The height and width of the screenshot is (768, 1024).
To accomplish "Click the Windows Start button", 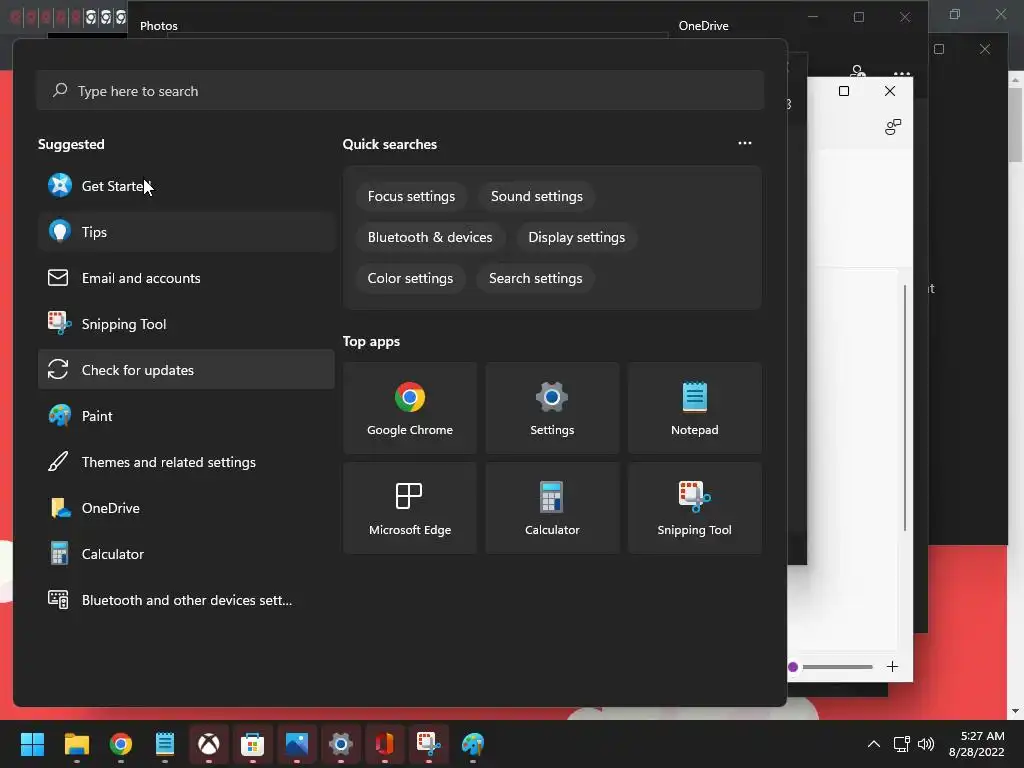I will point(32,744).
